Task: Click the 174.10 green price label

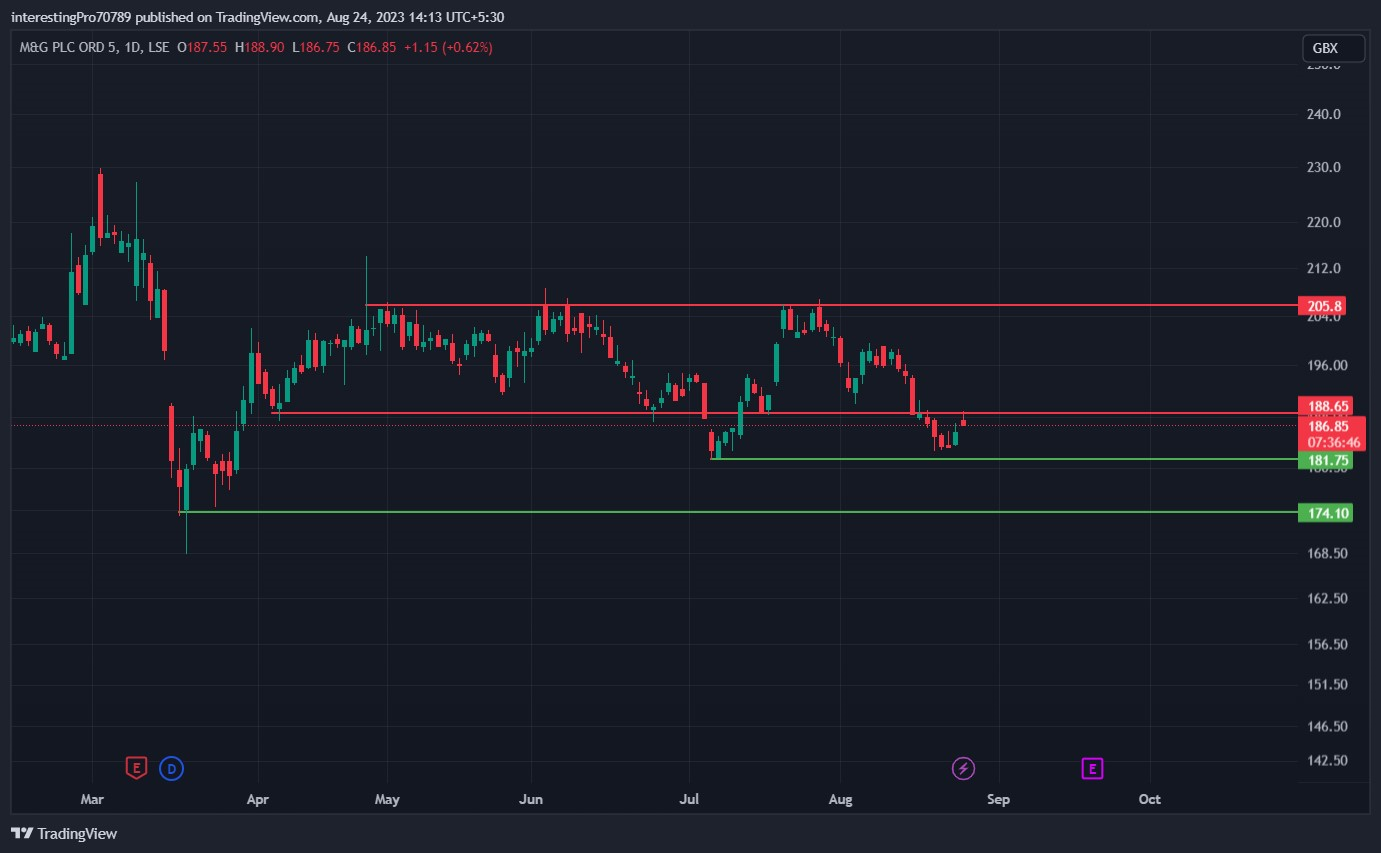Action: click(1326, 513)
